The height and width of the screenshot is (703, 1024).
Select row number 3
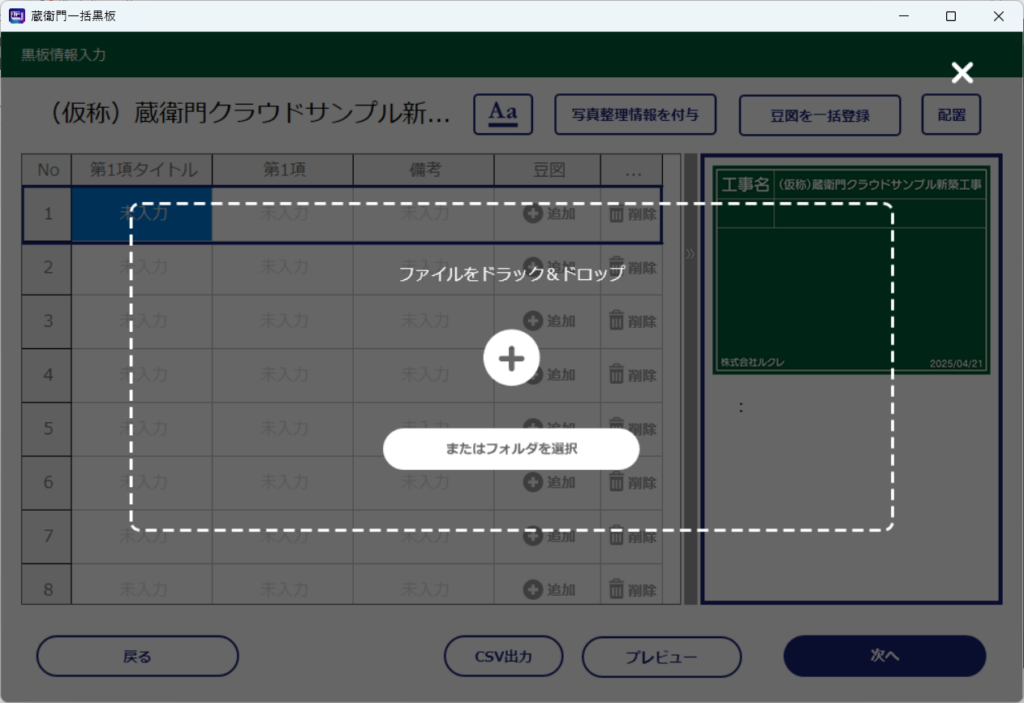(x=47, y=321)
